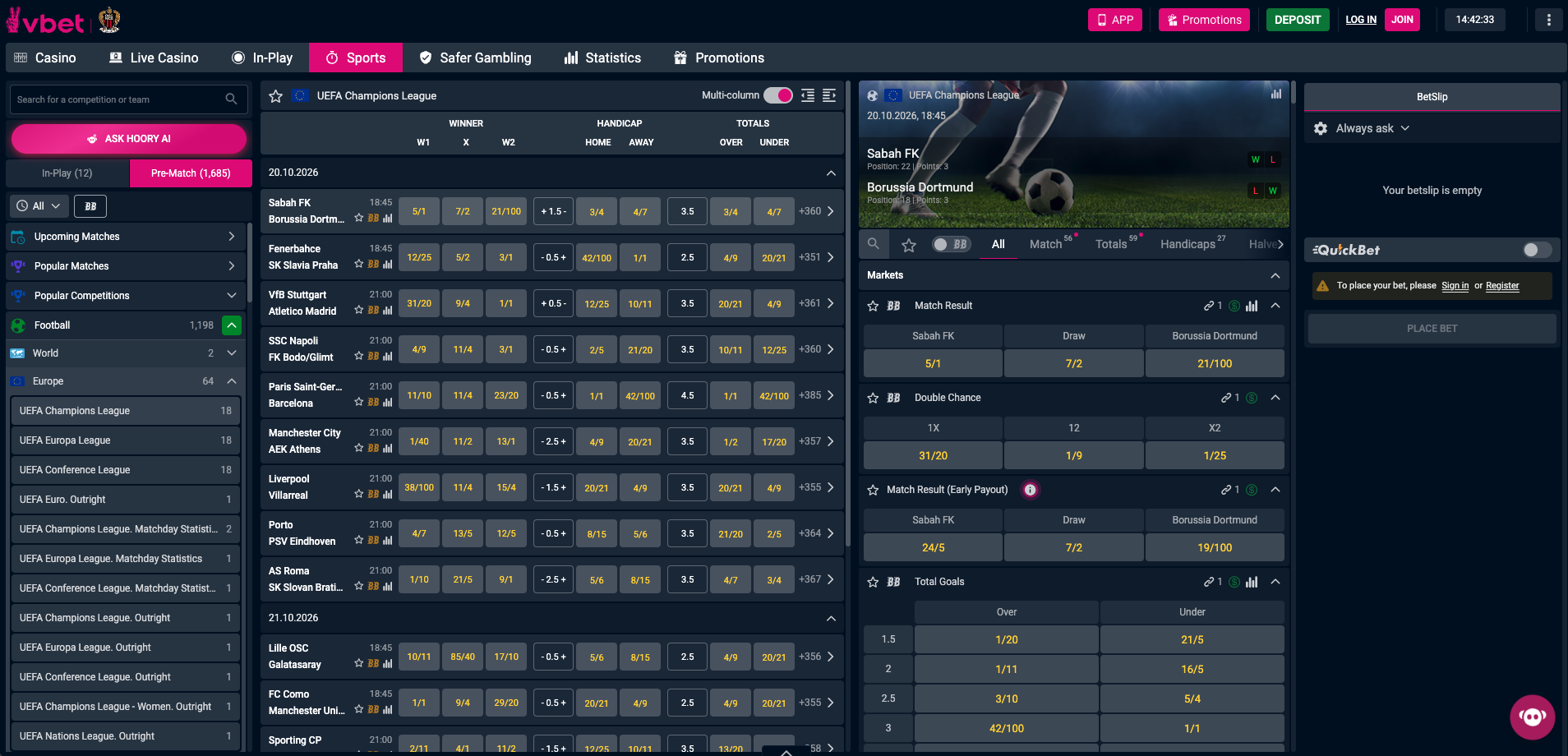Open the Casino menu
Viewport: 1568px width, 756px height.
45,58
